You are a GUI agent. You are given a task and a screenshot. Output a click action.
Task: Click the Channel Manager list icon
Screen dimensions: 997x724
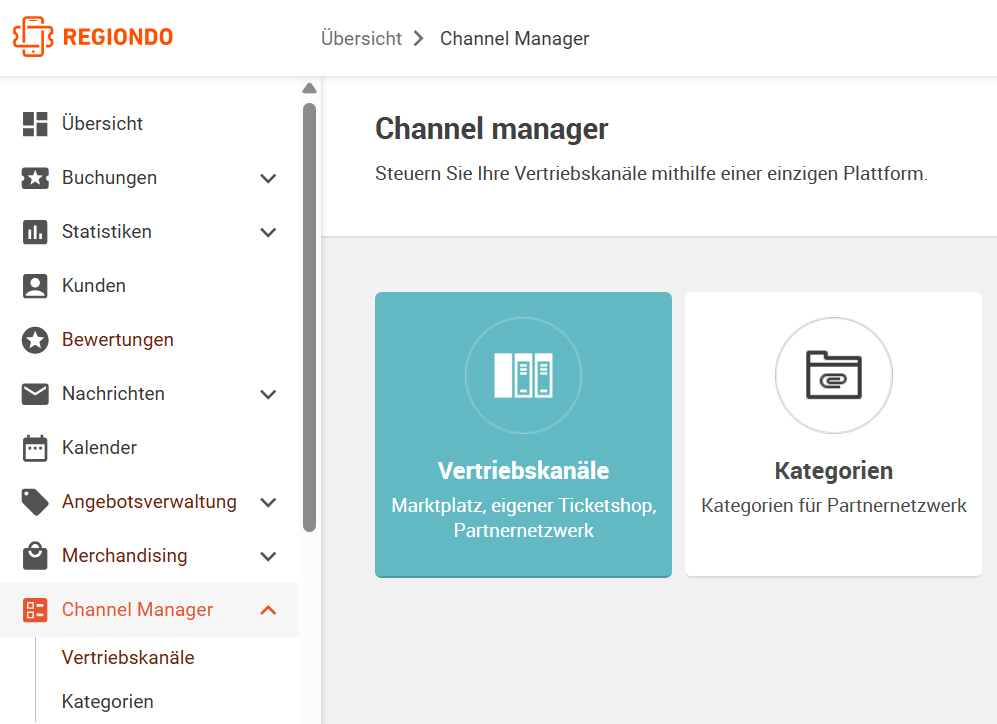[x=35, y=610]
